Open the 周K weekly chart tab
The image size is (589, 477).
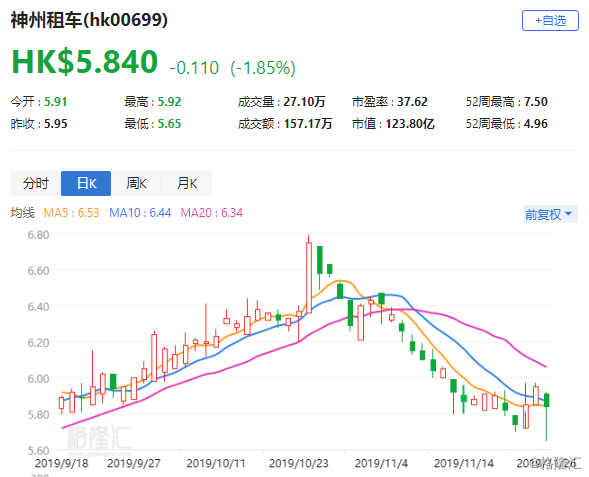[136, 183]
